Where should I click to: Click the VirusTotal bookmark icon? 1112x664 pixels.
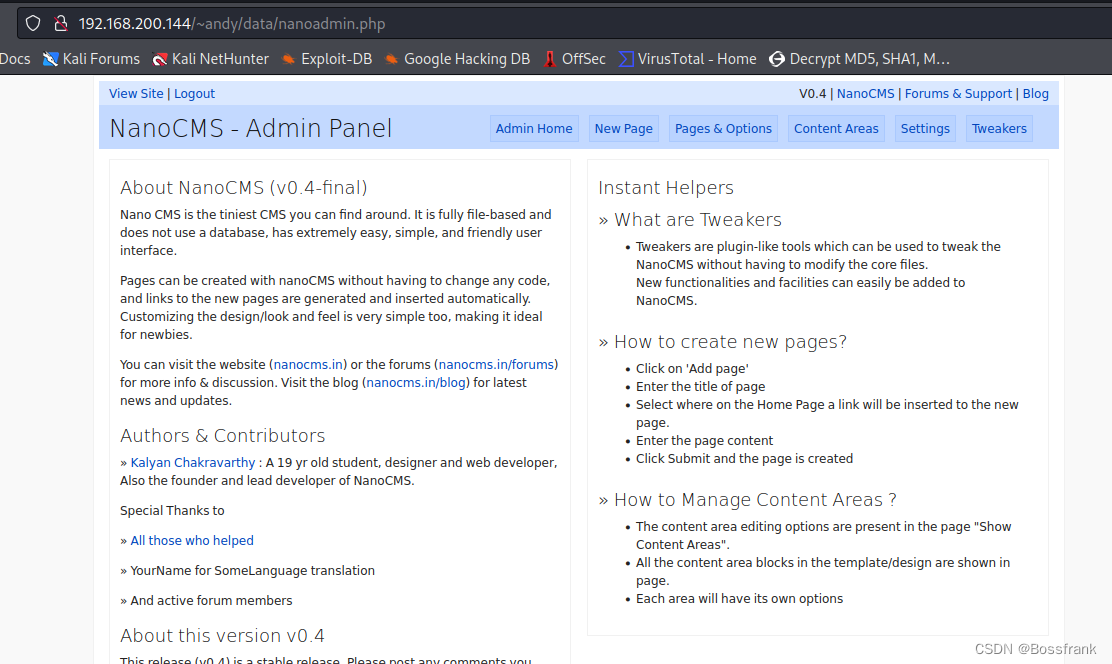tap(626, 59)
